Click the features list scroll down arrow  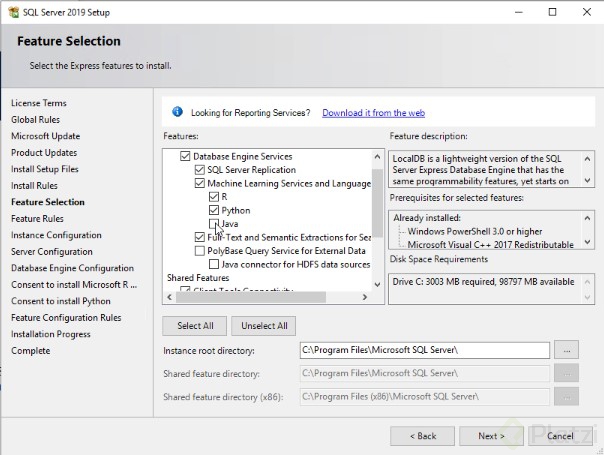[x=378, y=285]
